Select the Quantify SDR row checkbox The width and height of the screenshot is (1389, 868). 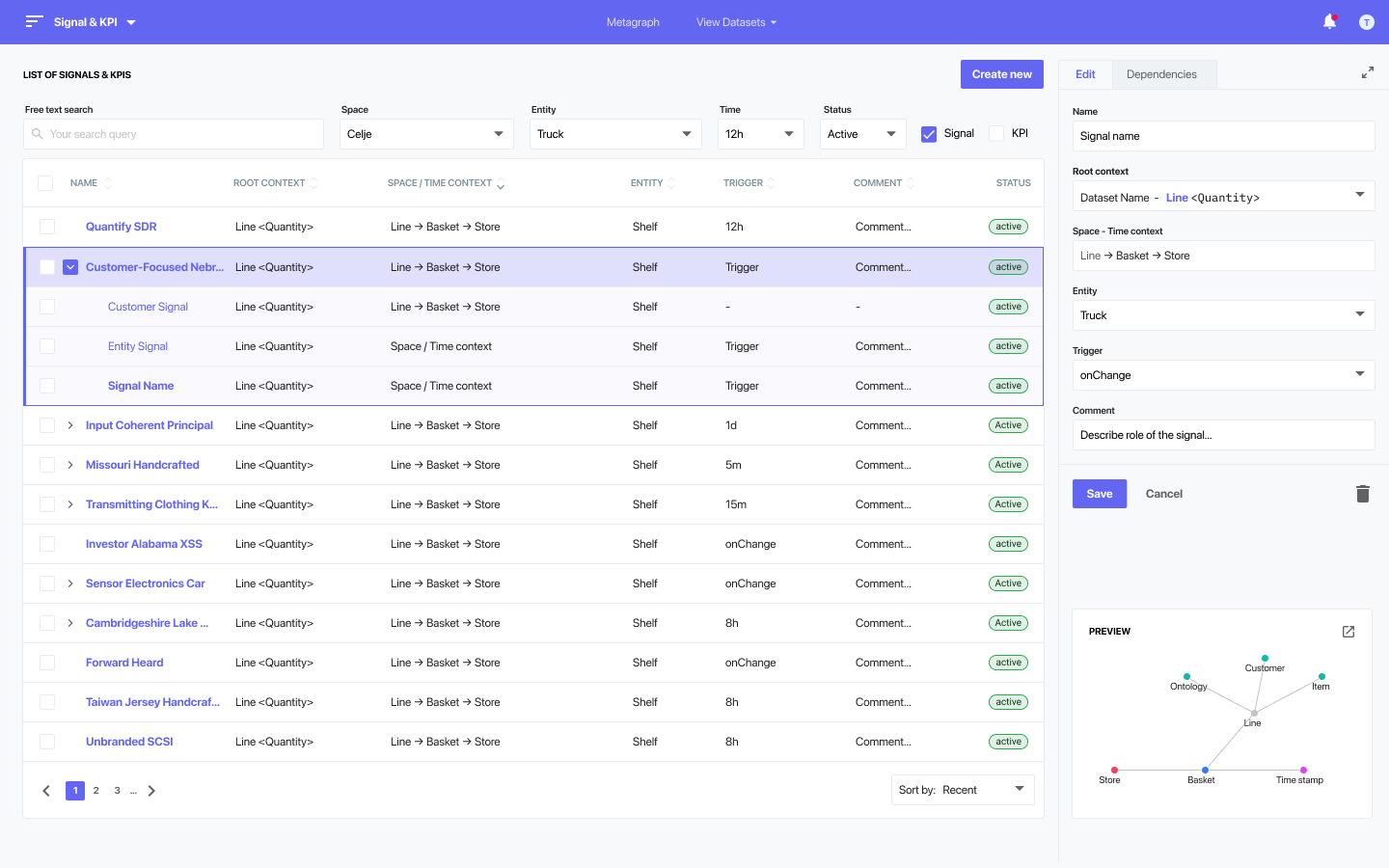tap(47, 227)
